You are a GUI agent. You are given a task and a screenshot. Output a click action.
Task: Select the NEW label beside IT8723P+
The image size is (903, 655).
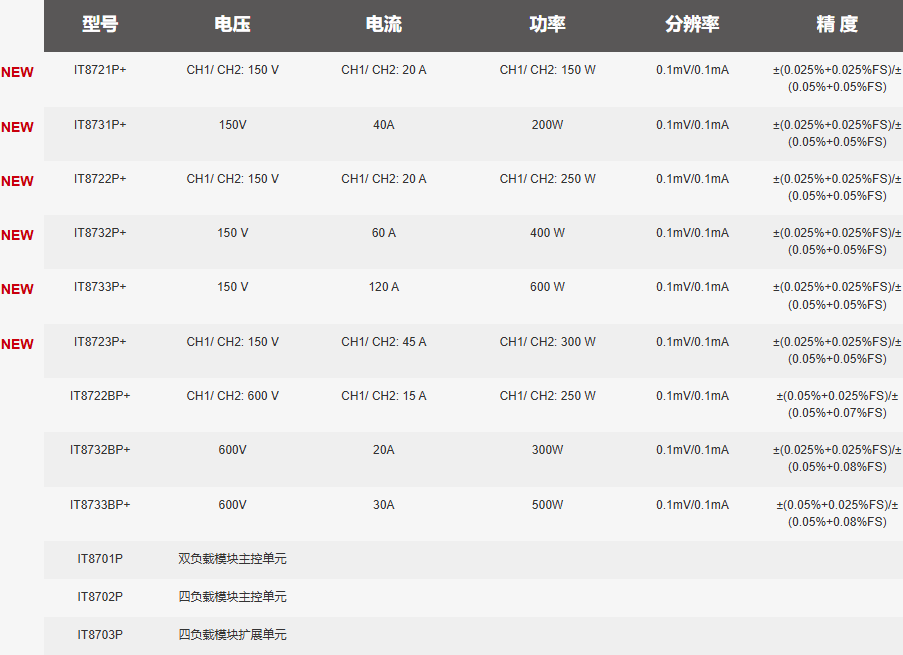coord(17,344)
